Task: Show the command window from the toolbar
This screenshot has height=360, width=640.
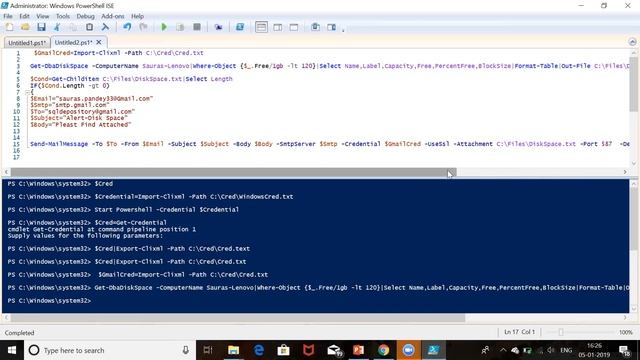Action: (x=315, y=27)
